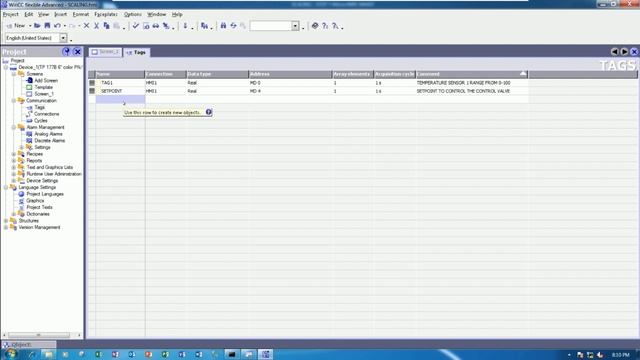
Task: Click inside the empty toolbar search field
Action: [x=271, y=26]
